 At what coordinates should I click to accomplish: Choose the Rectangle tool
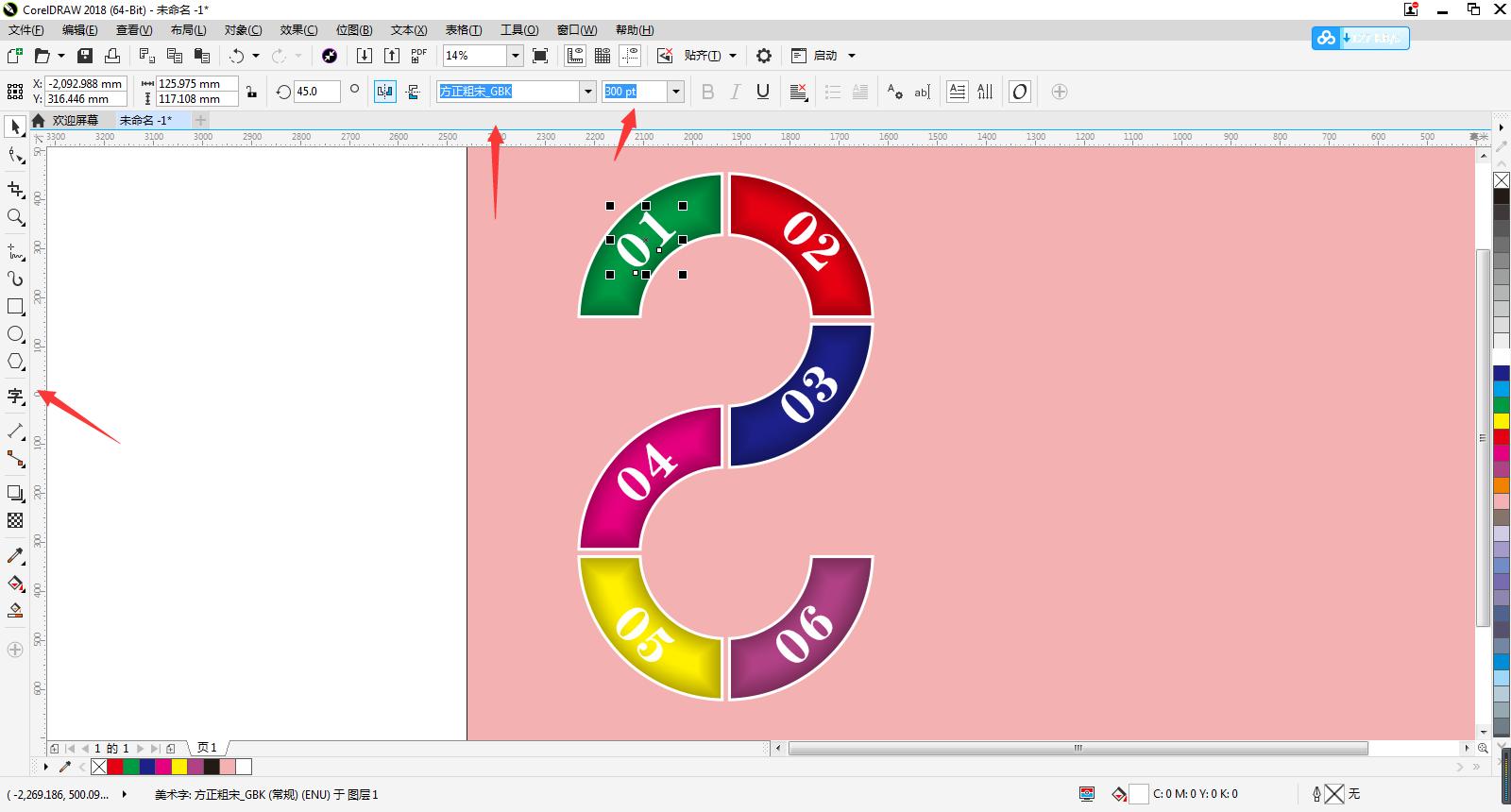(x=15, y=307)
